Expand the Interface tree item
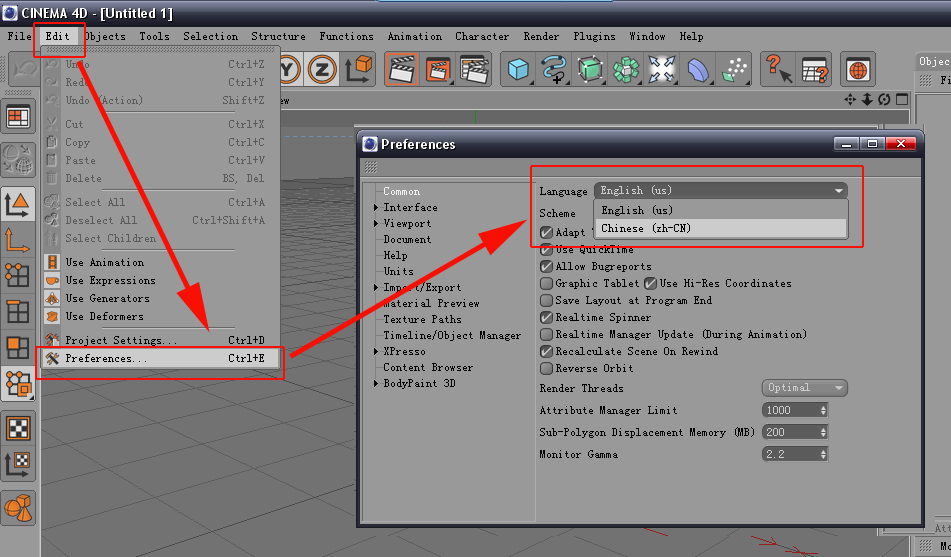Image resolution: width=951 pixels, height=557 pixels. [x=377, y=208]
